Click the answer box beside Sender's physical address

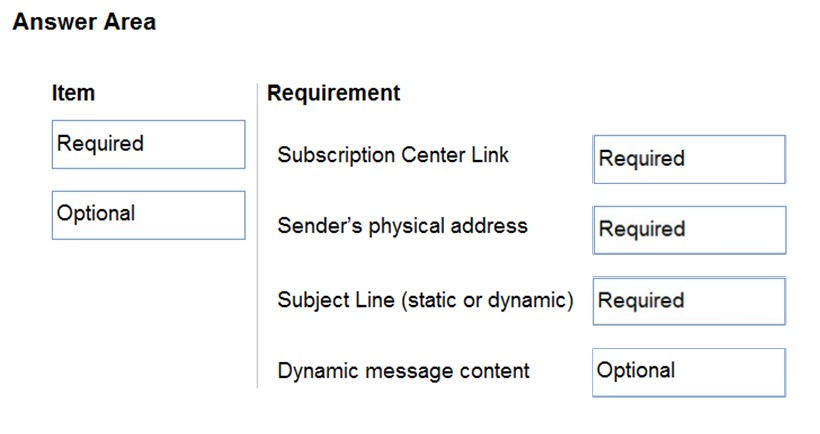point(689,230)
